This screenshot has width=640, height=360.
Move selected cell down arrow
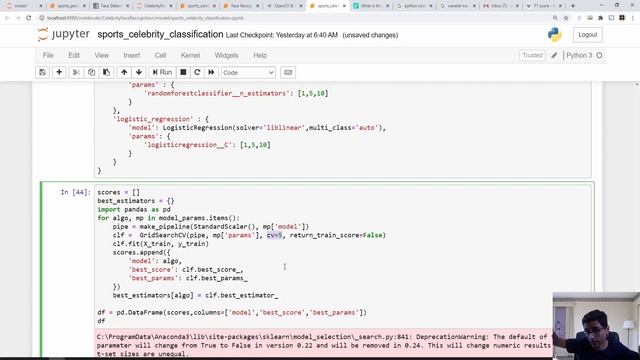click(x=139, y=72)
